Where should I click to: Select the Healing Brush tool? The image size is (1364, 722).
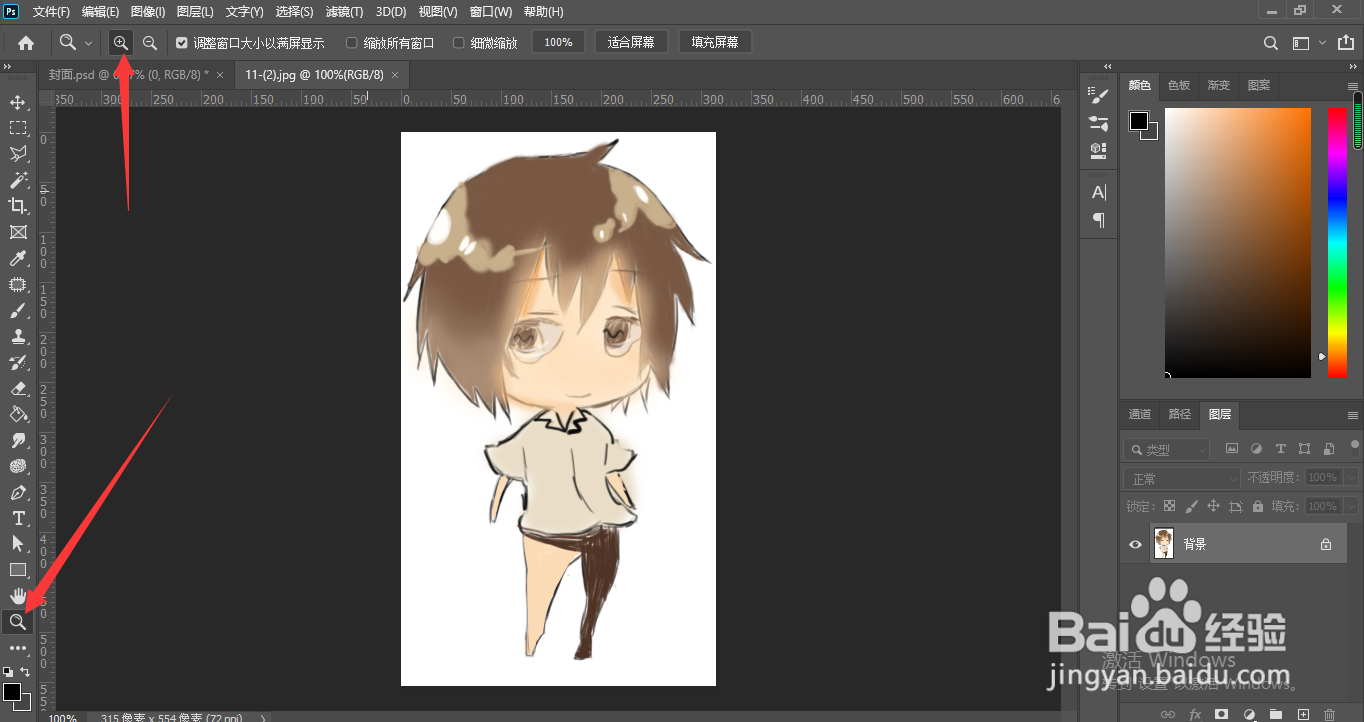(x=18, y=285)
